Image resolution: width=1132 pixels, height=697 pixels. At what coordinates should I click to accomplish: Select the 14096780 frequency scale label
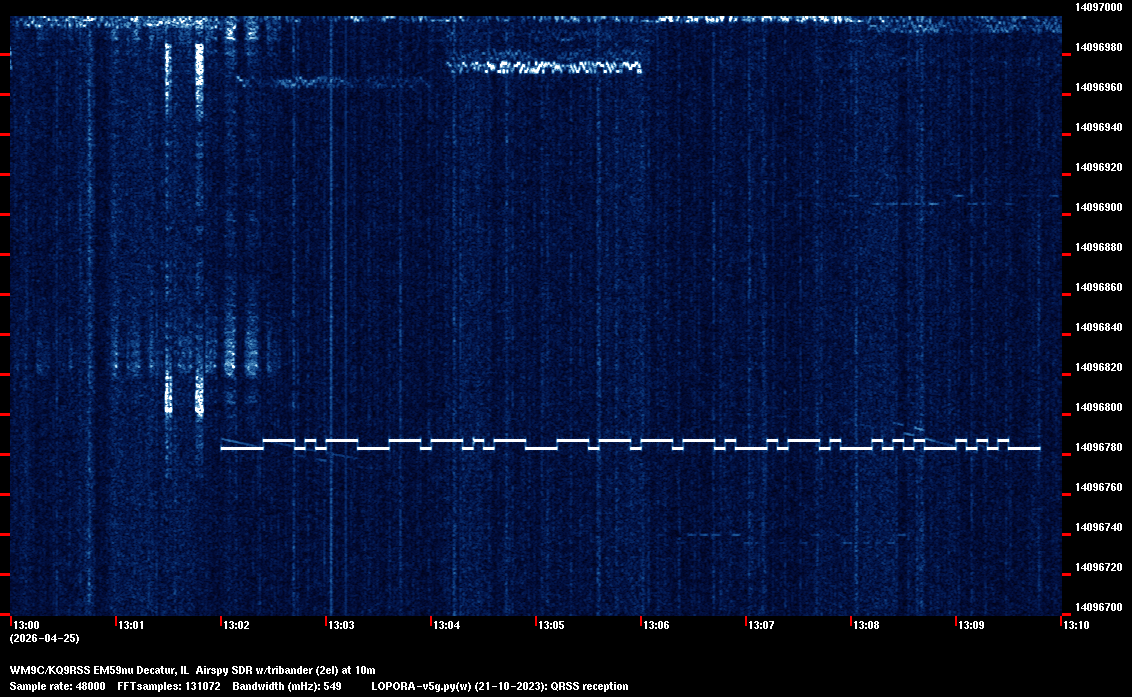click(1097, 447)
